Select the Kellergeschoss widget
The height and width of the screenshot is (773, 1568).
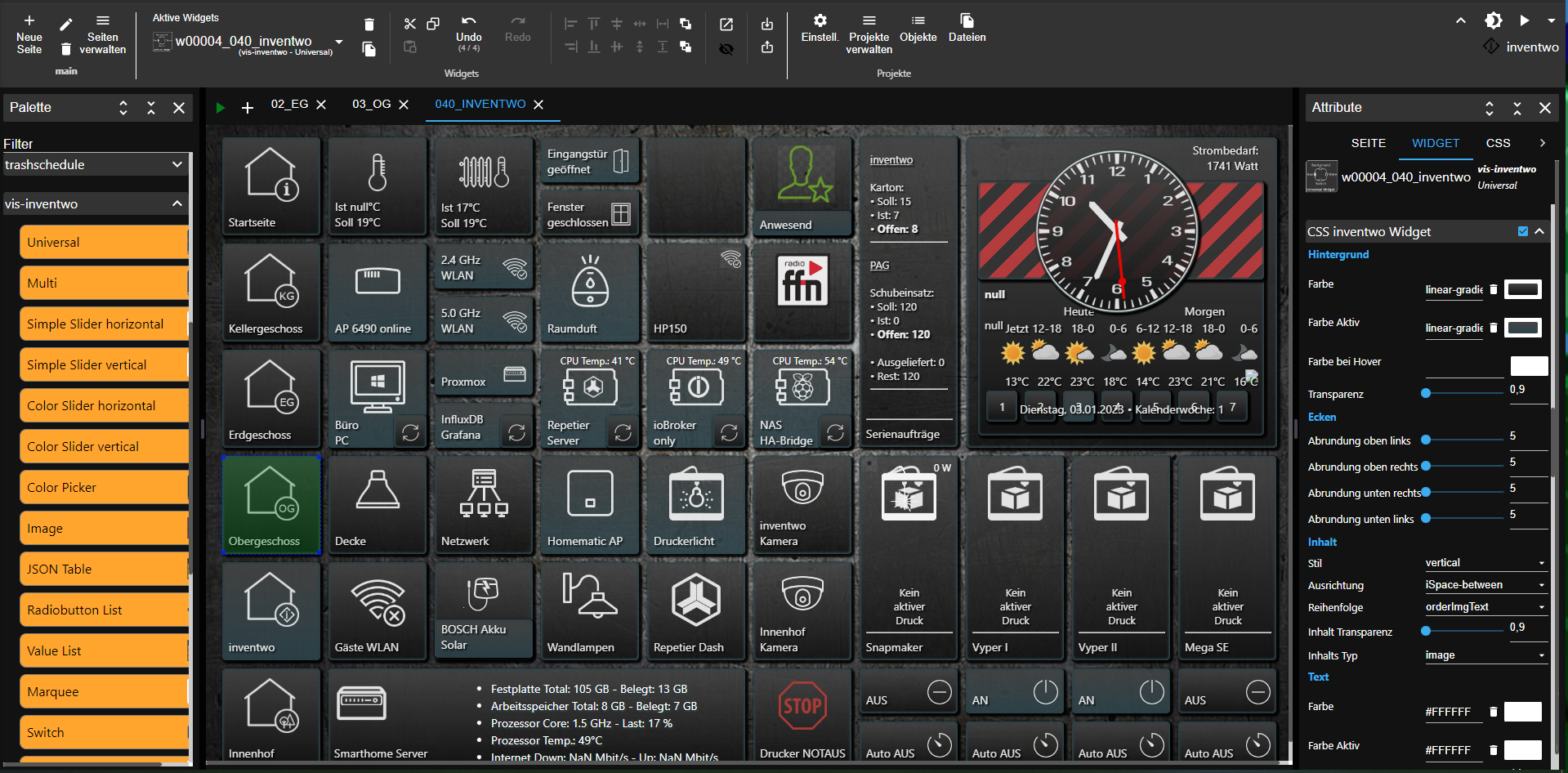[x=271, y=293]
